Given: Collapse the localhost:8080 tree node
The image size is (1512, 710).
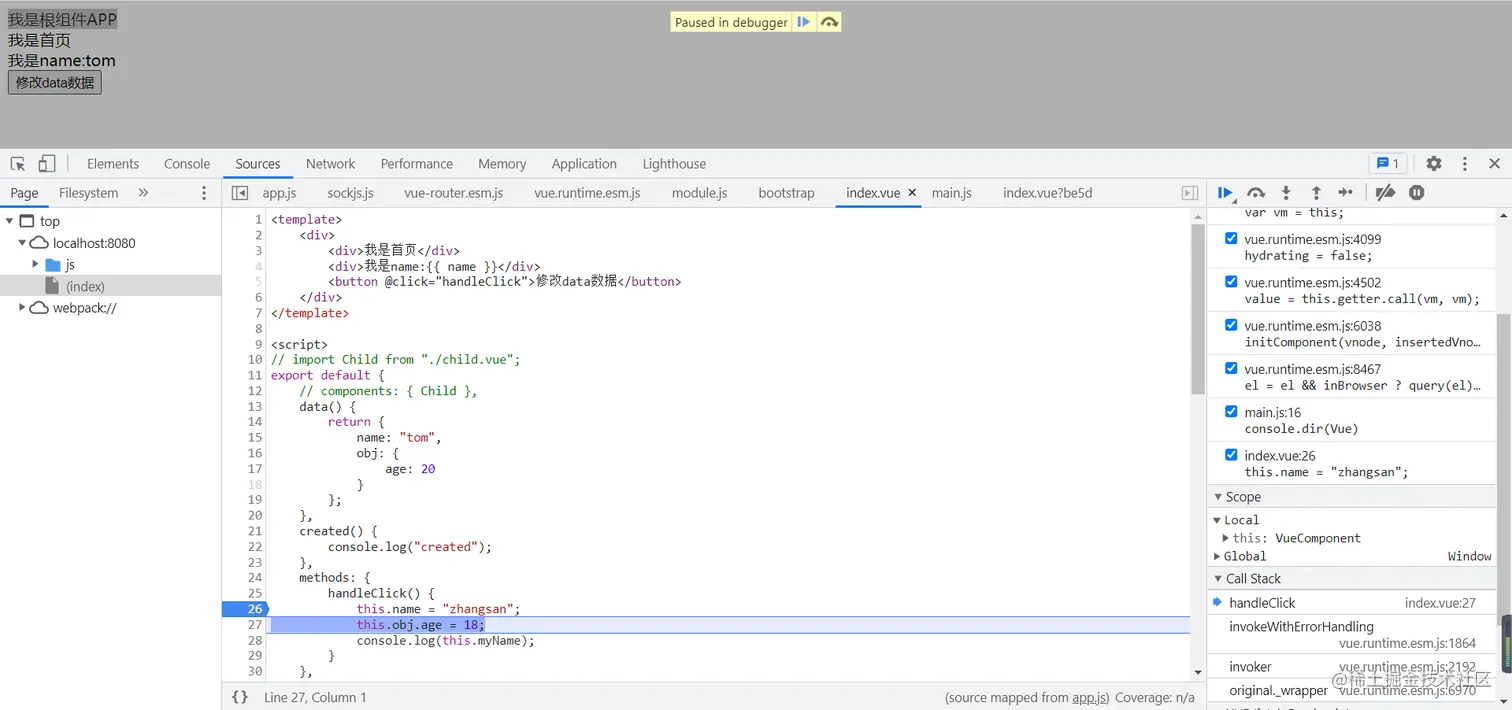Looking at the screenshot, I should pyautogui.click(x=22, y=243).
